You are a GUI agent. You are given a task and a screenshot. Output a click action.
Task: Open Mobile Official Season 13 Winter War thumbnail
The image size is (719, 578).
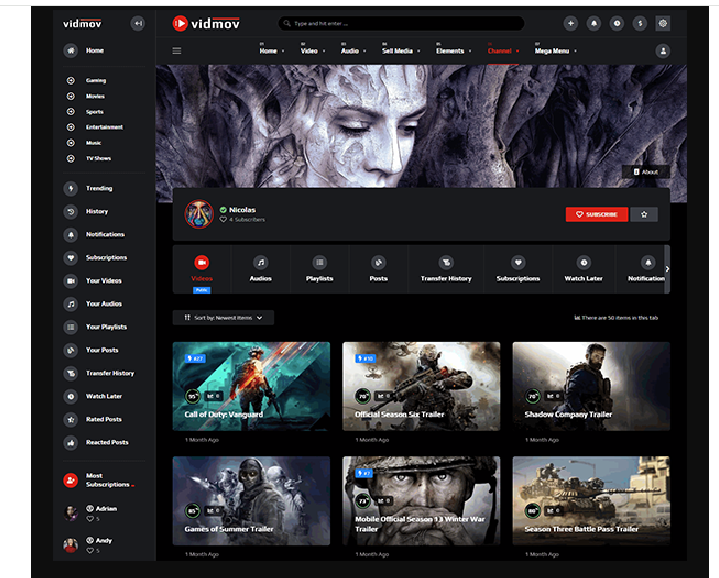pyautogui.click(x=421, y=500)
